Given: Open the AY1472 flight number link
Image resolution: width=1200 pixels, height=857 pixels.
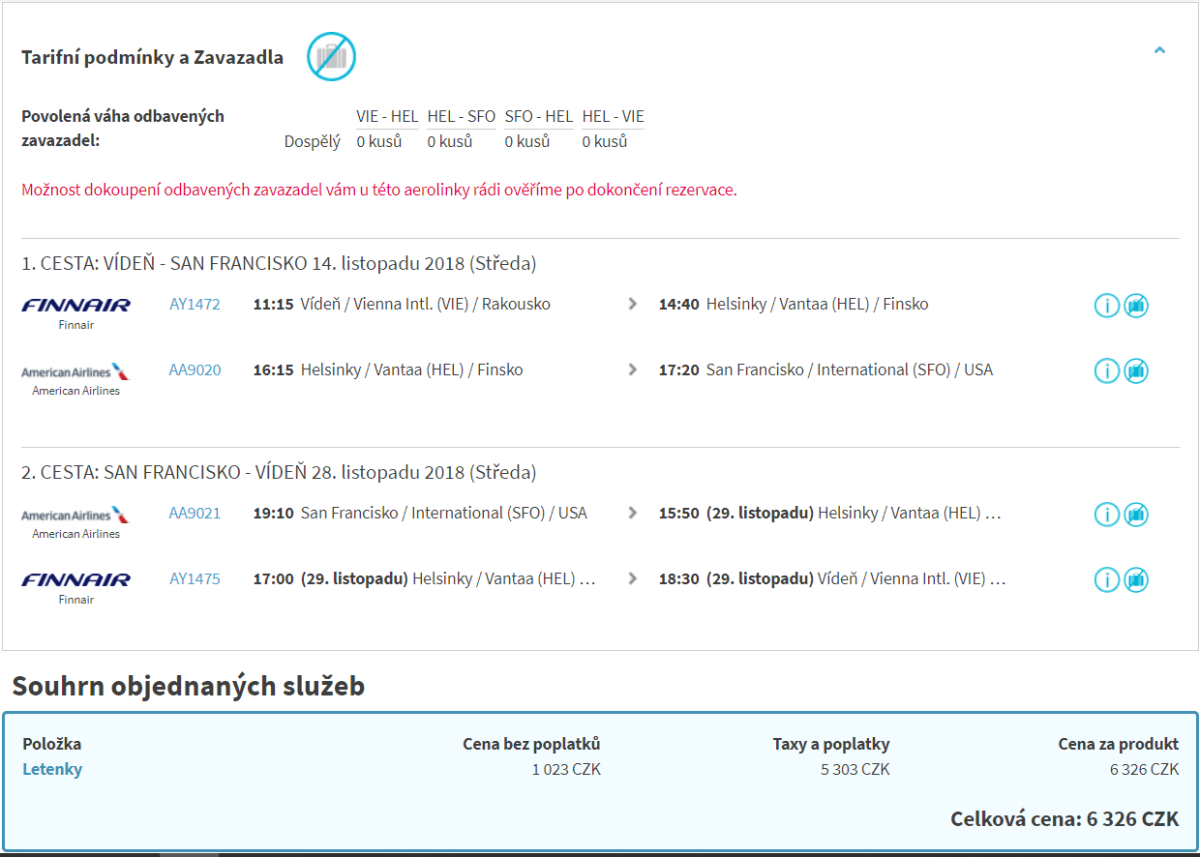Looking at the screenshot, I should pos(194,304).
